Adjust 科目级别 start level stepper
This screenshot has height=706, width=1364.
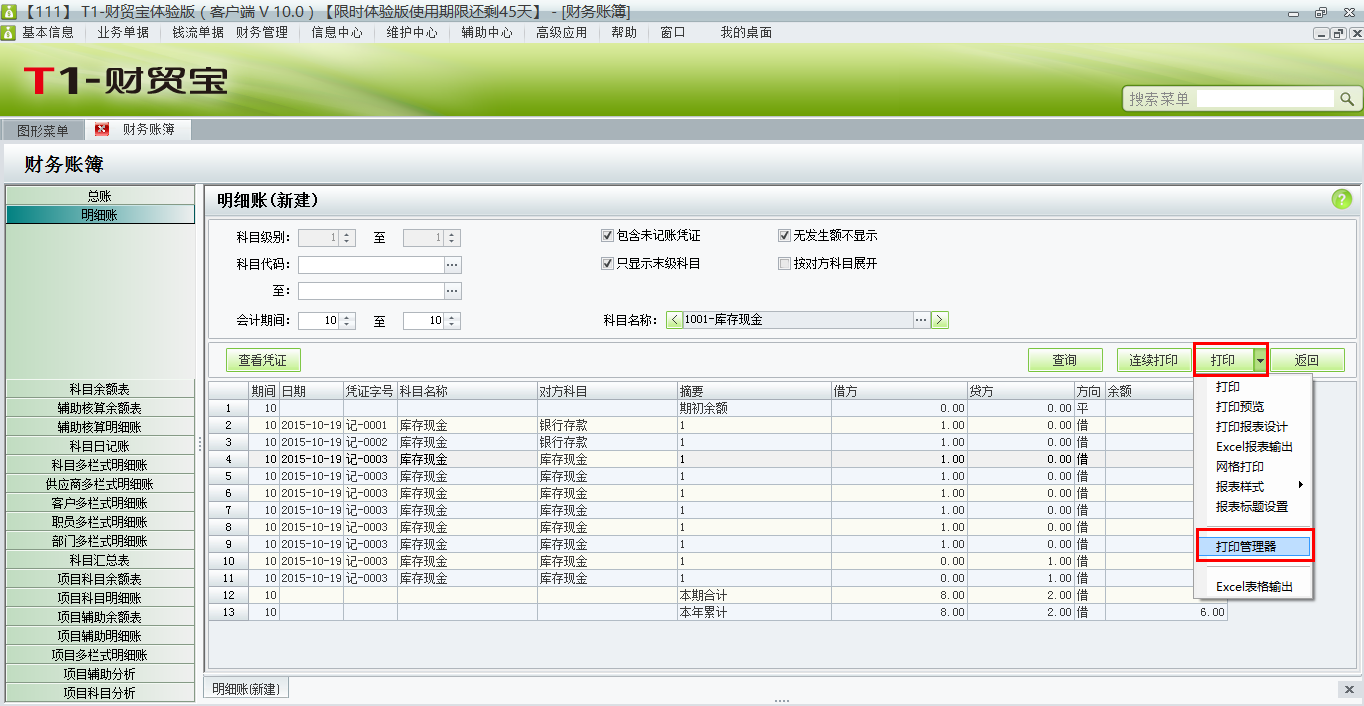[x=348, y=238]
